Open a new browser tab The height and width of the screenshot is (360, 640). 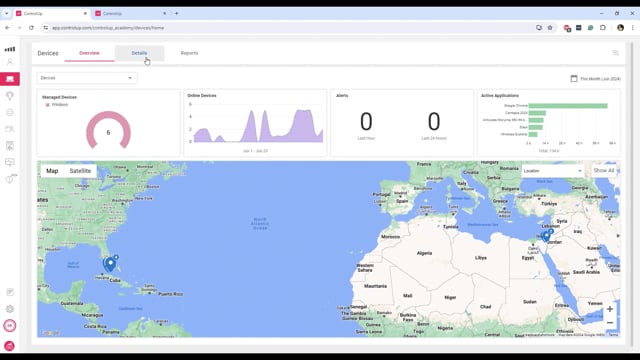(177, 13)
